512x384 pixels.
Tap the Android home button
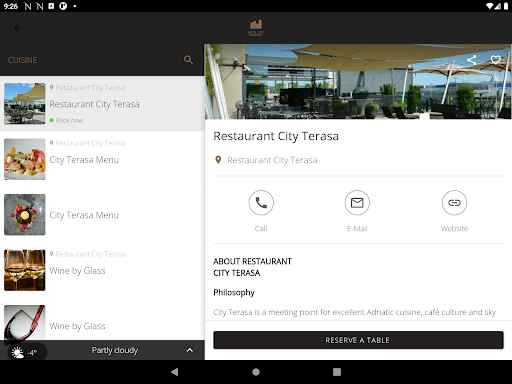click(256, 372)
